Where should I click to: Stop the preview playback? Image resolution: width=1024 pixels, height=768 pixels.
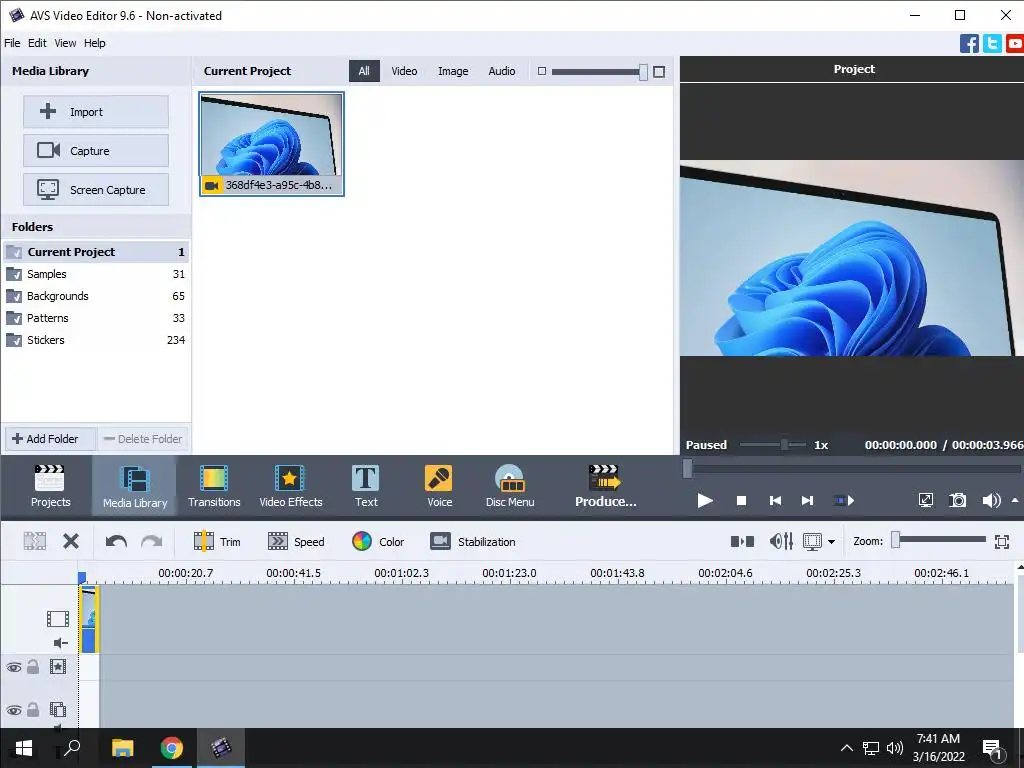pyautogui.click(x=741, y=500)
